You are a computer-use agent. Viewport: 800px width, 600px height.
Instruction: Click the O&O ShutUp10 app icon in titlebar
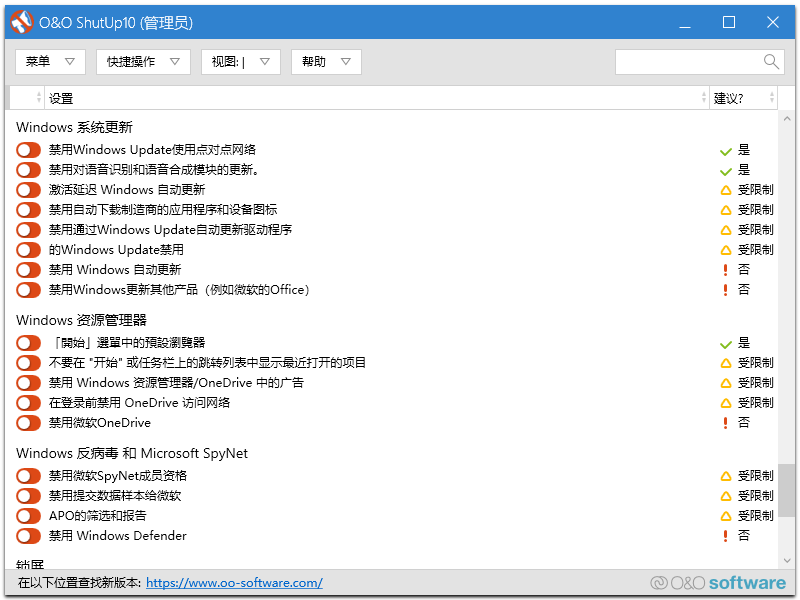click(21, 21)
